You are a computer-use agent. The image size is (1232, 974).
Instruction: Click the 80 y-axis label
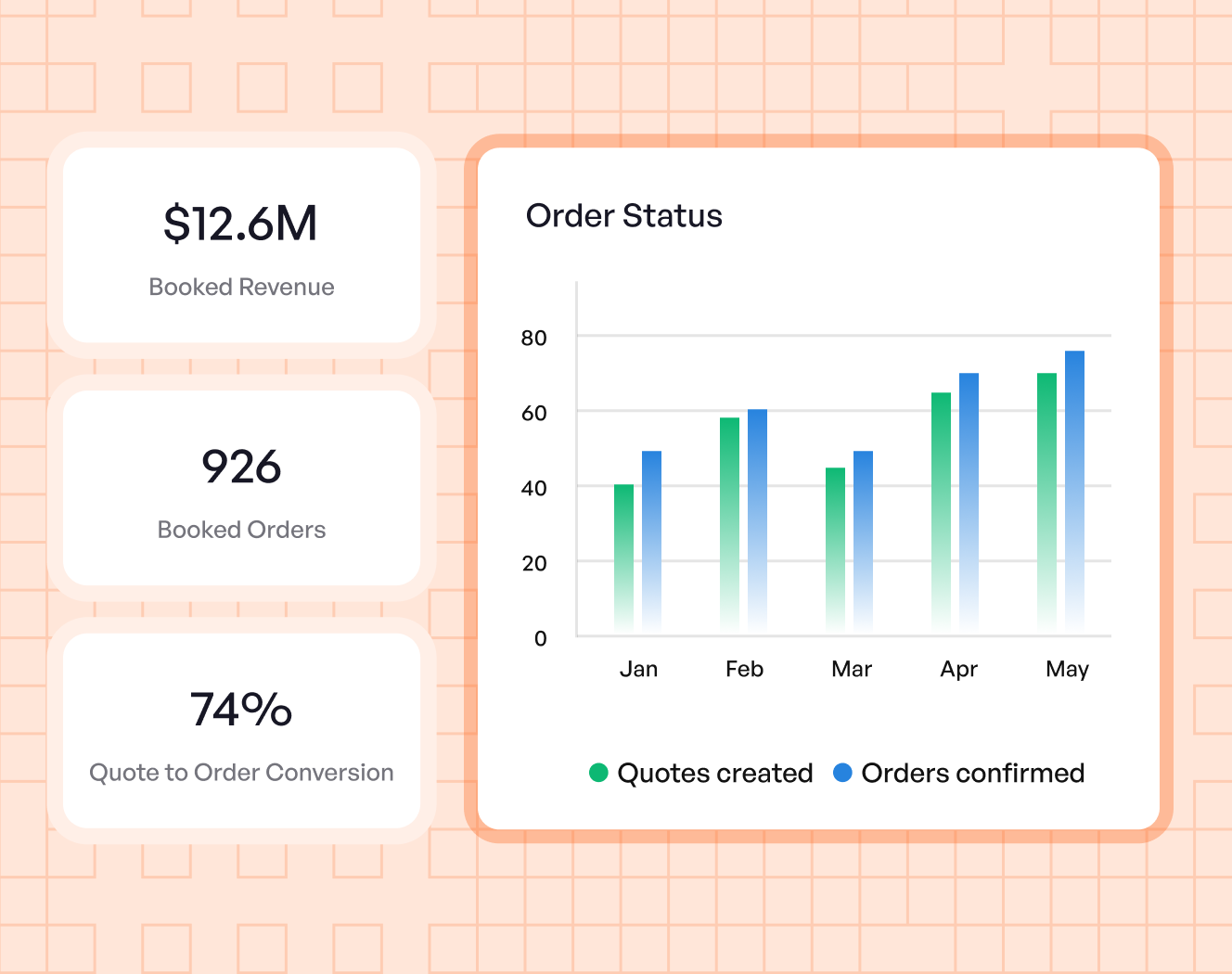533,338
